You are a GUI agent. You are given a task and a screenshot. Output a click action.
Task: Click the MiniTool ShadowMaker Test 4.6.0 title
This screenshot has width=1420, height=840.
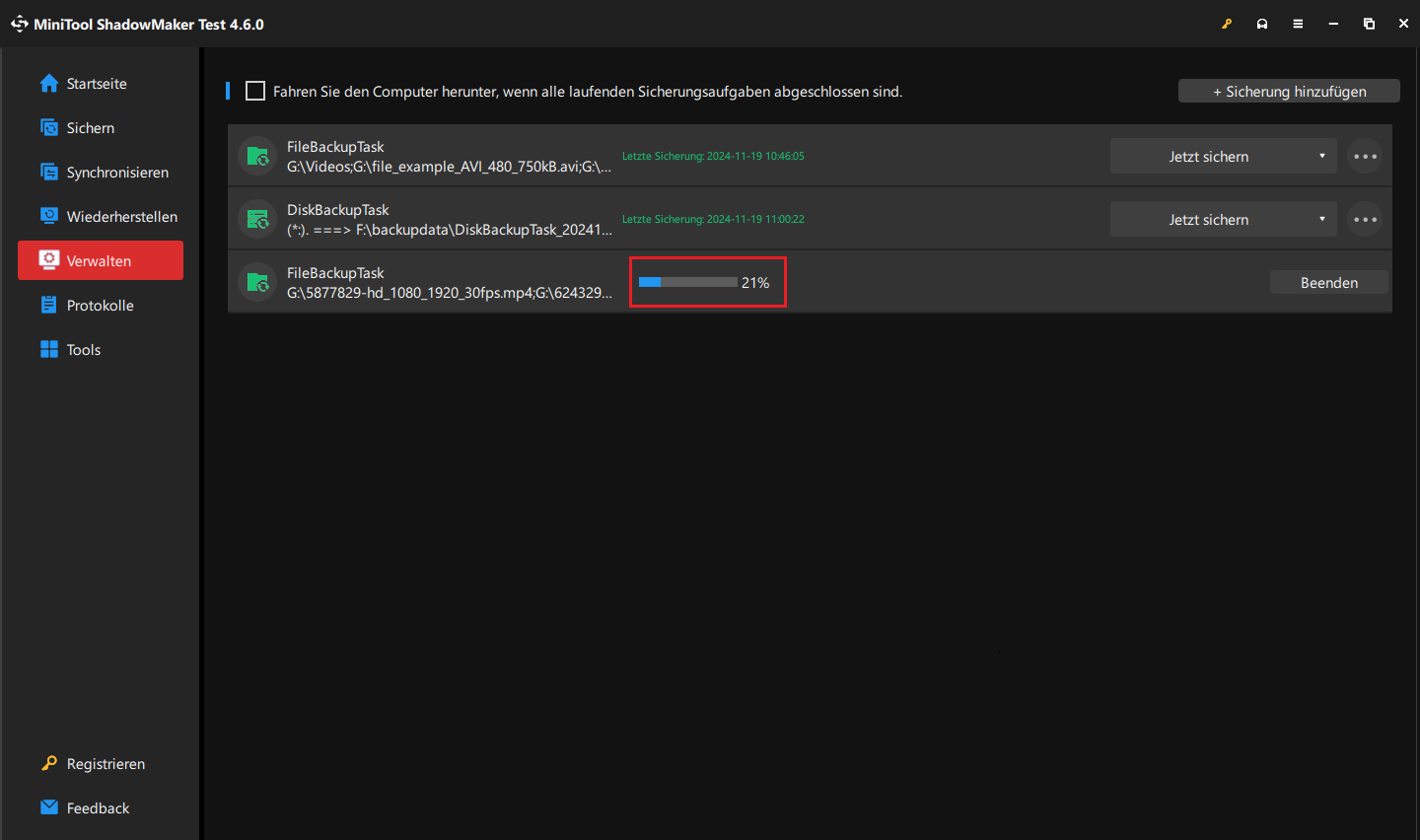(149, 24)
